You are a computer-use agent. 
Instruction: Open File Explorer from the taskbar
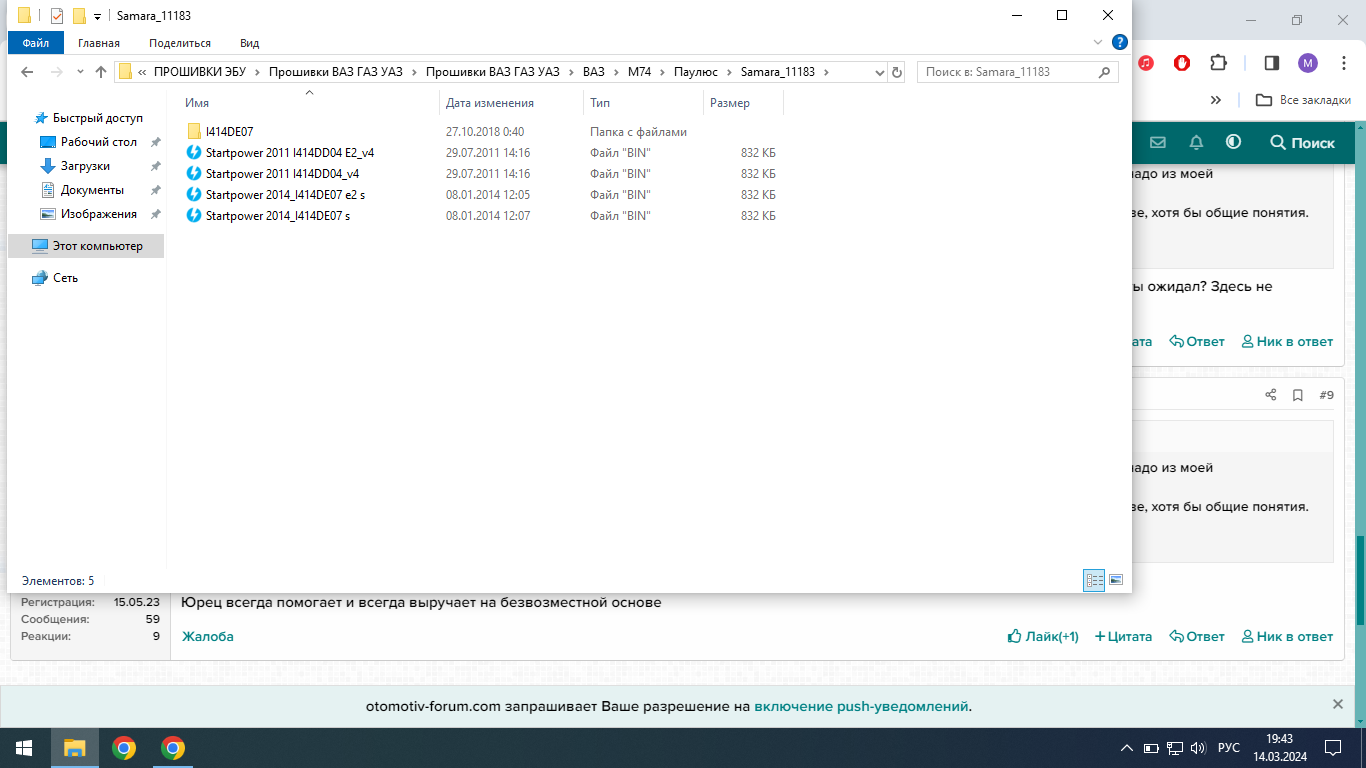(x=75, y=748)
